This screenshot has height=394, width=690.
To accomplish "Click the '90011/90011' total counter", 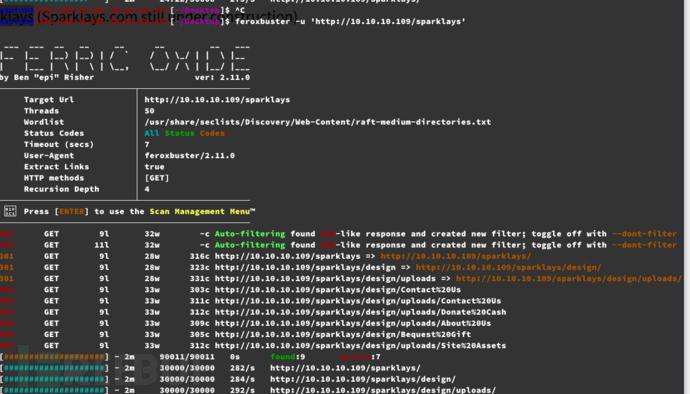I will [187, 357].
